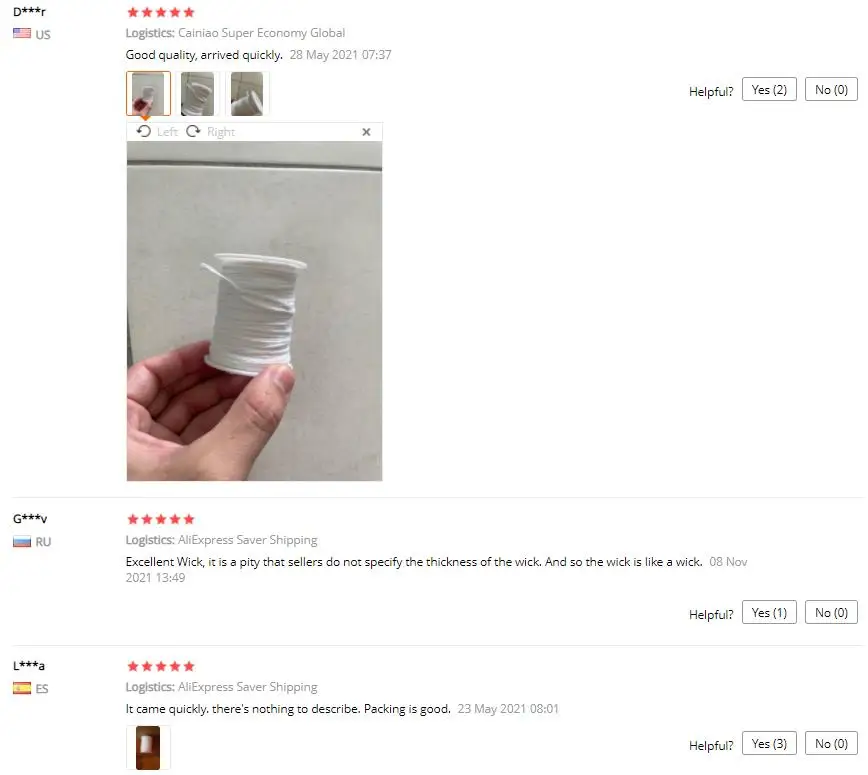Click the US flag icon
This screenshot has height=775, width=868.
(22, 33)
